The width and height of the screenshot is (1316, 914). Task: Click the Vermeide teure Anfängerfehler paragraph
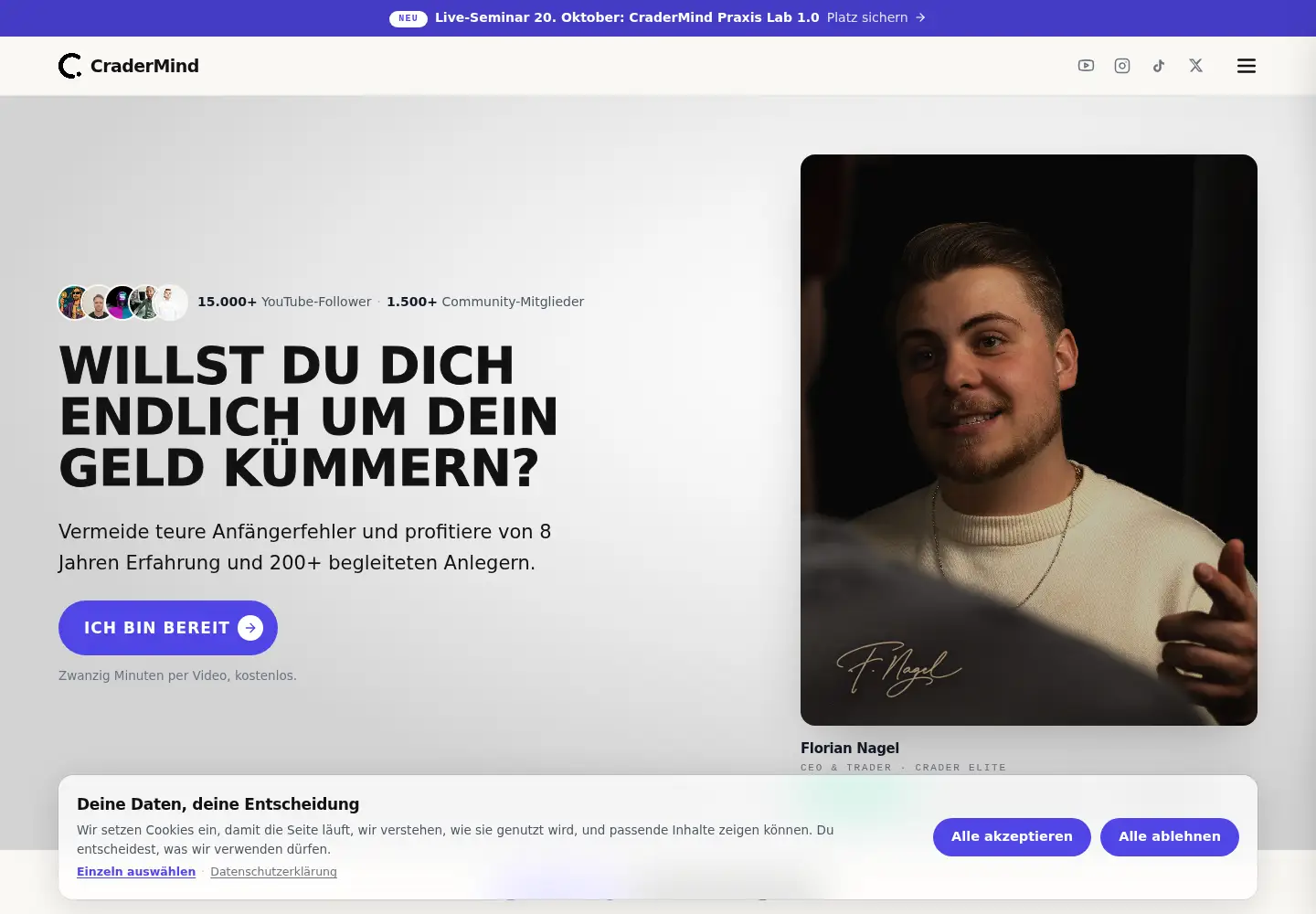tap(305, 547)
